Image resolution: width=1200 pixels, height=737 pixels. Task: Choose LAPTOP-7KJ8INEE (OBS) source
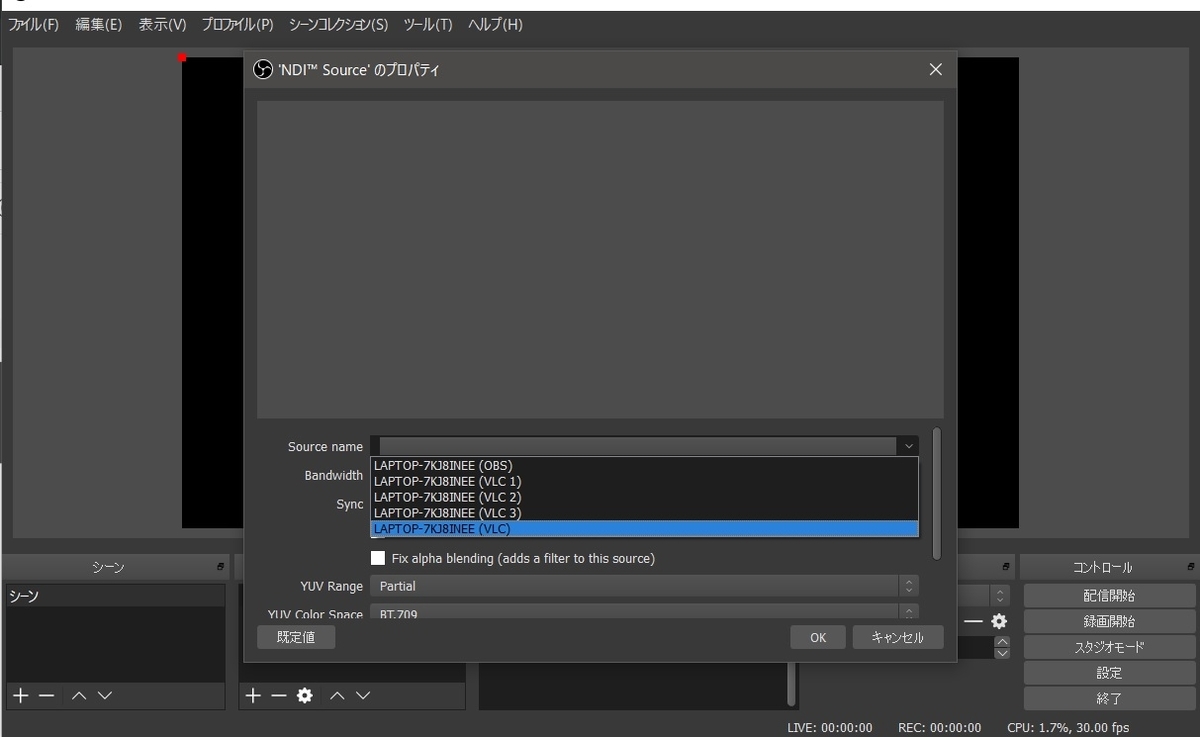click(644, 465)
